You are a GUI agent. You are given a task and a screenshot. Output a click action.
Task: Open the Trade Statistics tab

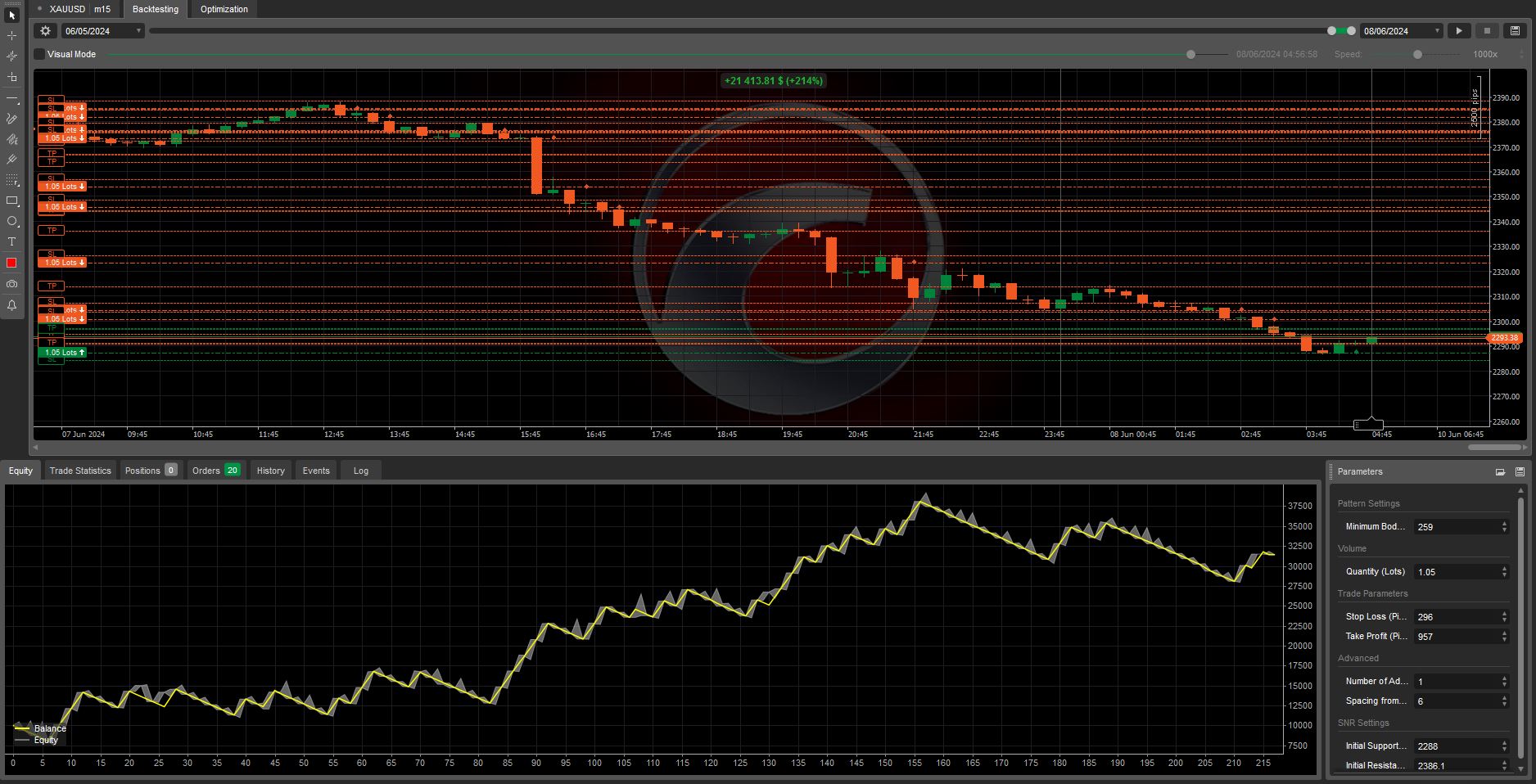click(79, 471)
